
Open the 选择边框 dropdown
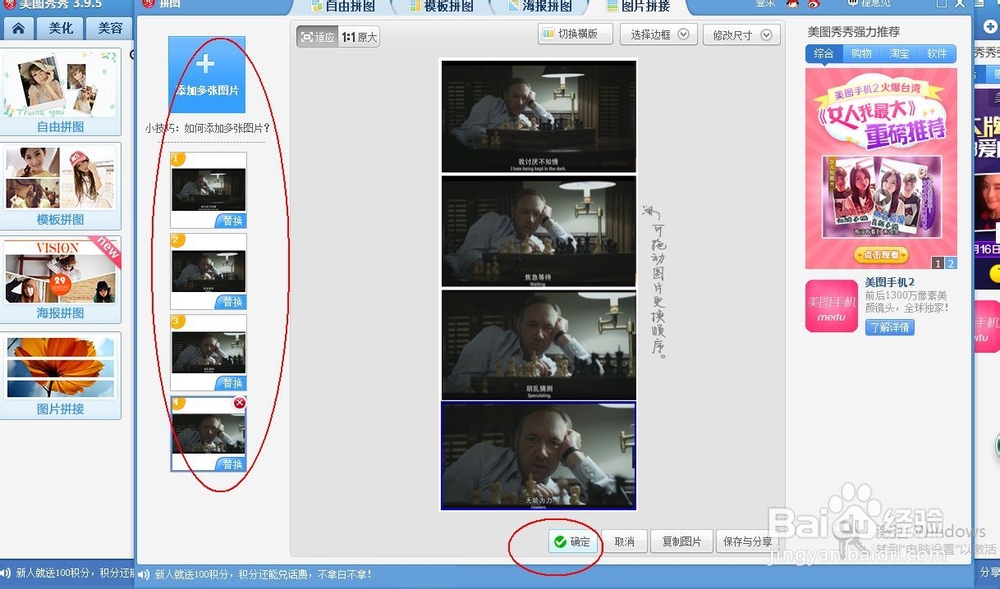(658, 34)
